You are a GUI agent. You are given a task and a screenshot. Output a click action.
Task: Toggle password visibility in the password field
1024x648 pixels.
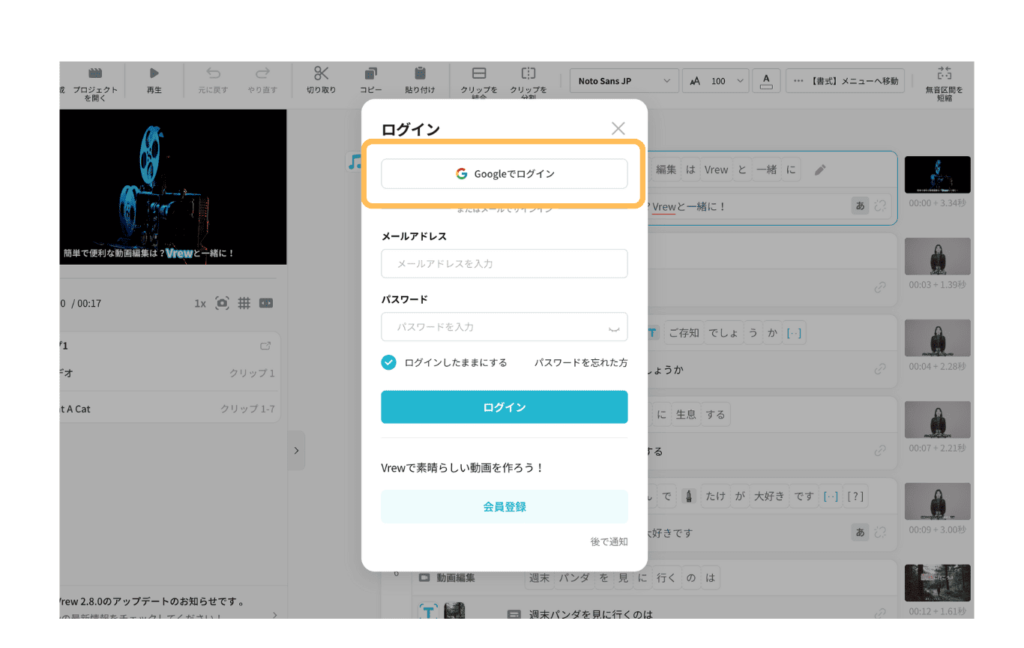coord(613,327)
